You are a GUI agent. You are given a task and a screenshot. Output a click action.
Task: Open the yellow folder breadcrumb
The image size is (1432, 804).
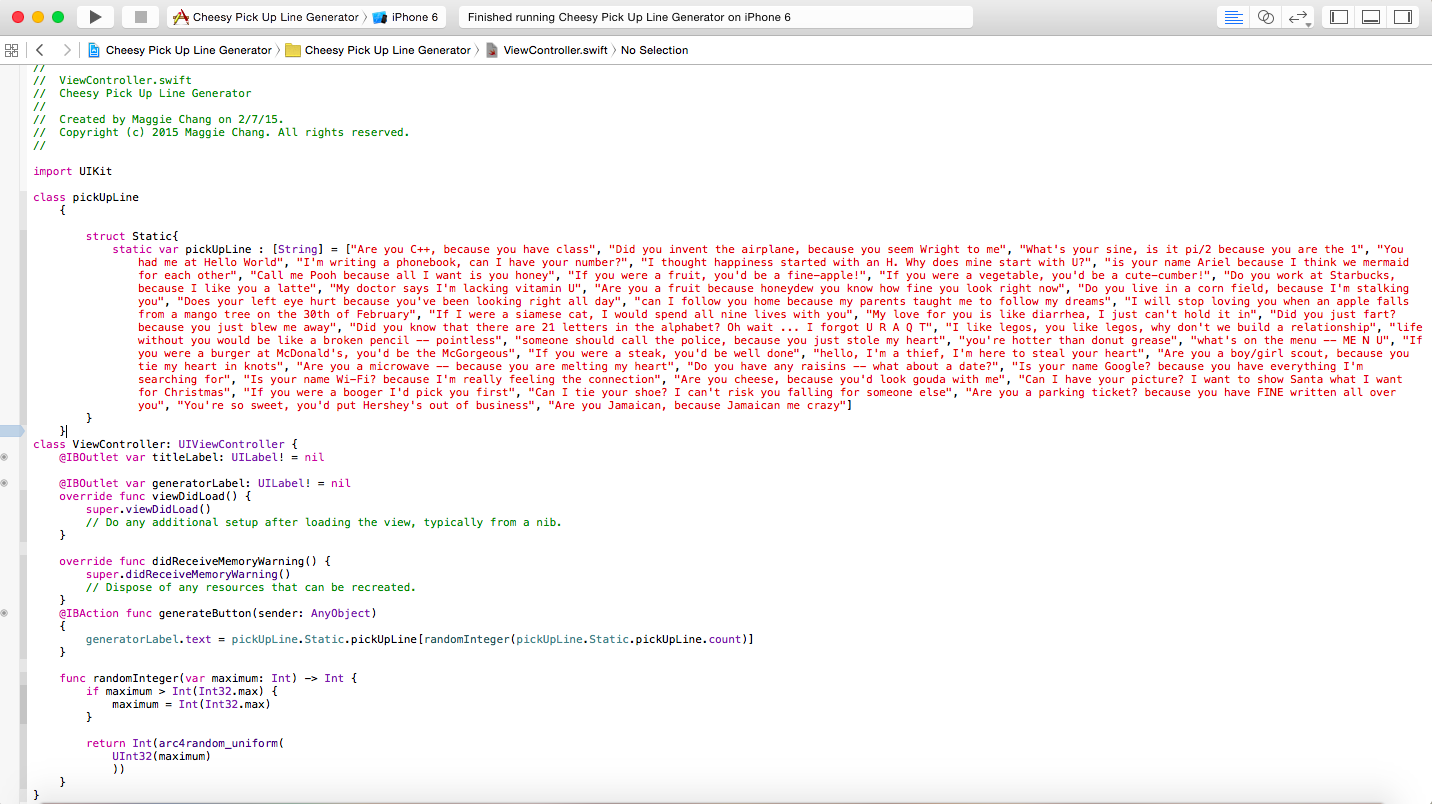click(378, 50)
